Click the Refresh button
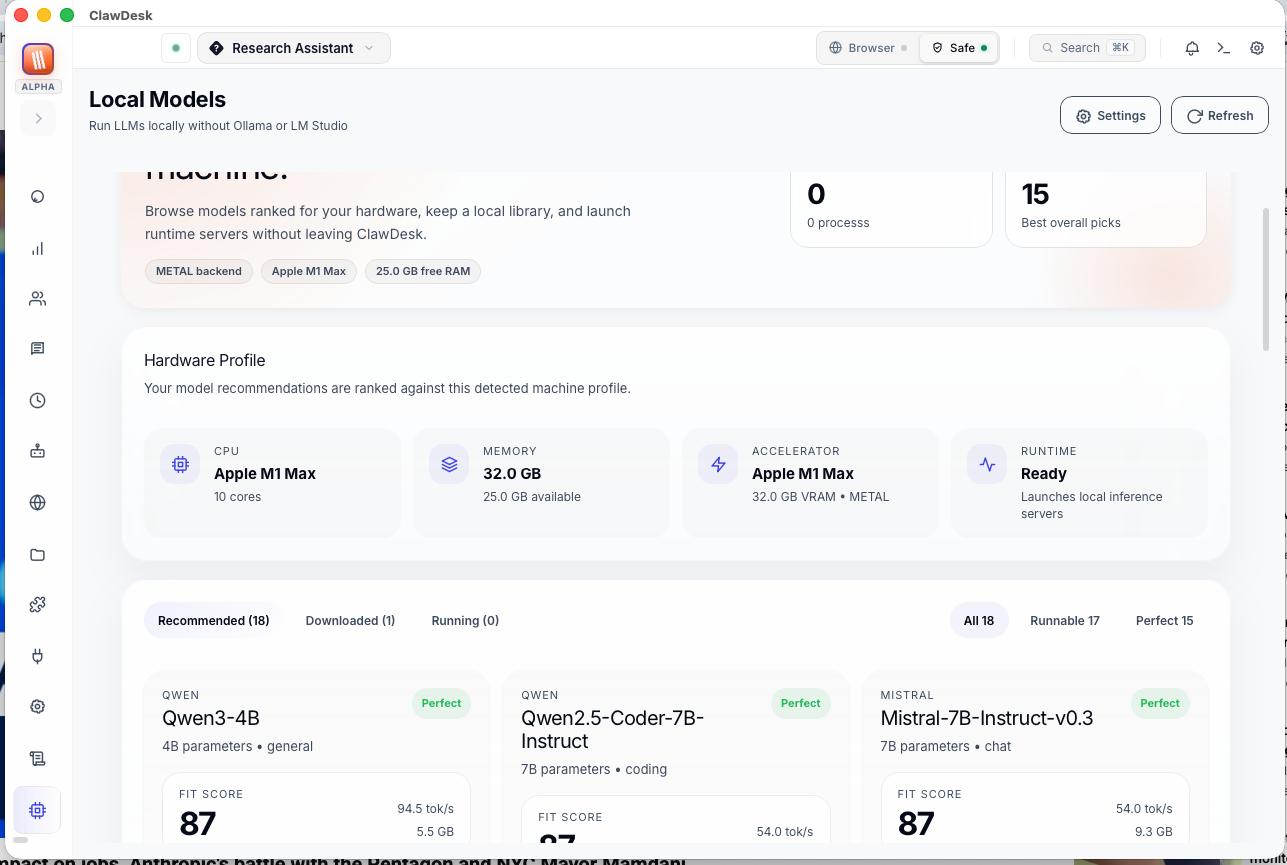This screenshot has height=865, width=1287. tap(1219, 115)
